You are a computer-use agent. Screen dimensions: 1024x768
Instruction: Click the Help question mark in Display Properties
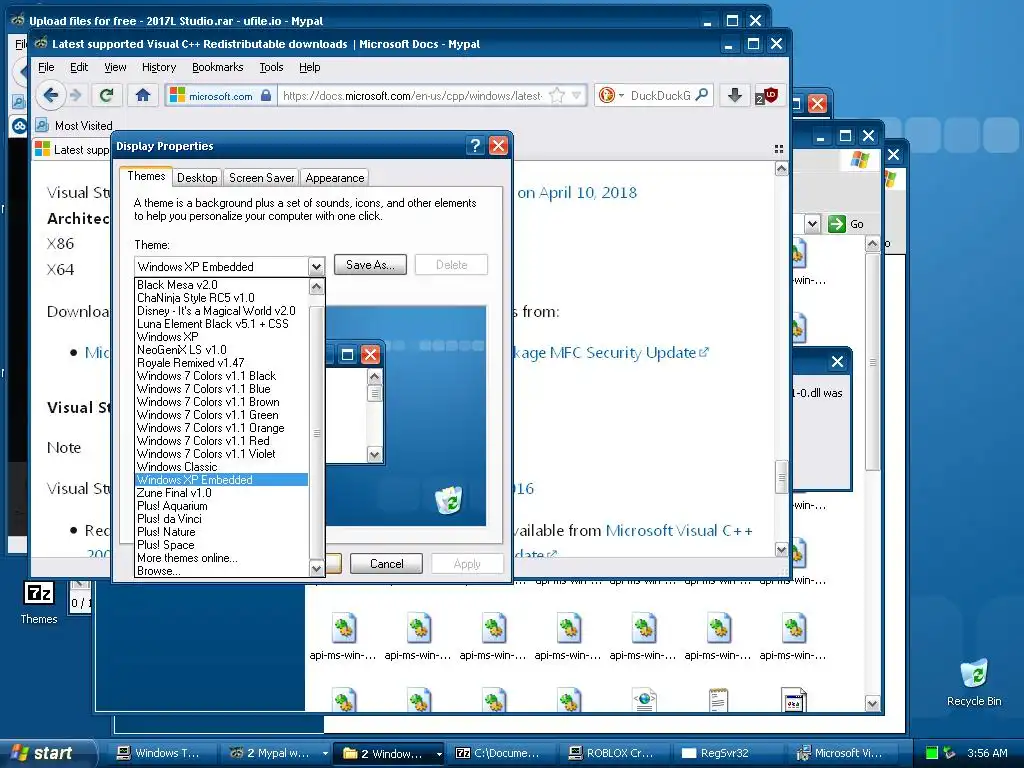coord(475,146)
